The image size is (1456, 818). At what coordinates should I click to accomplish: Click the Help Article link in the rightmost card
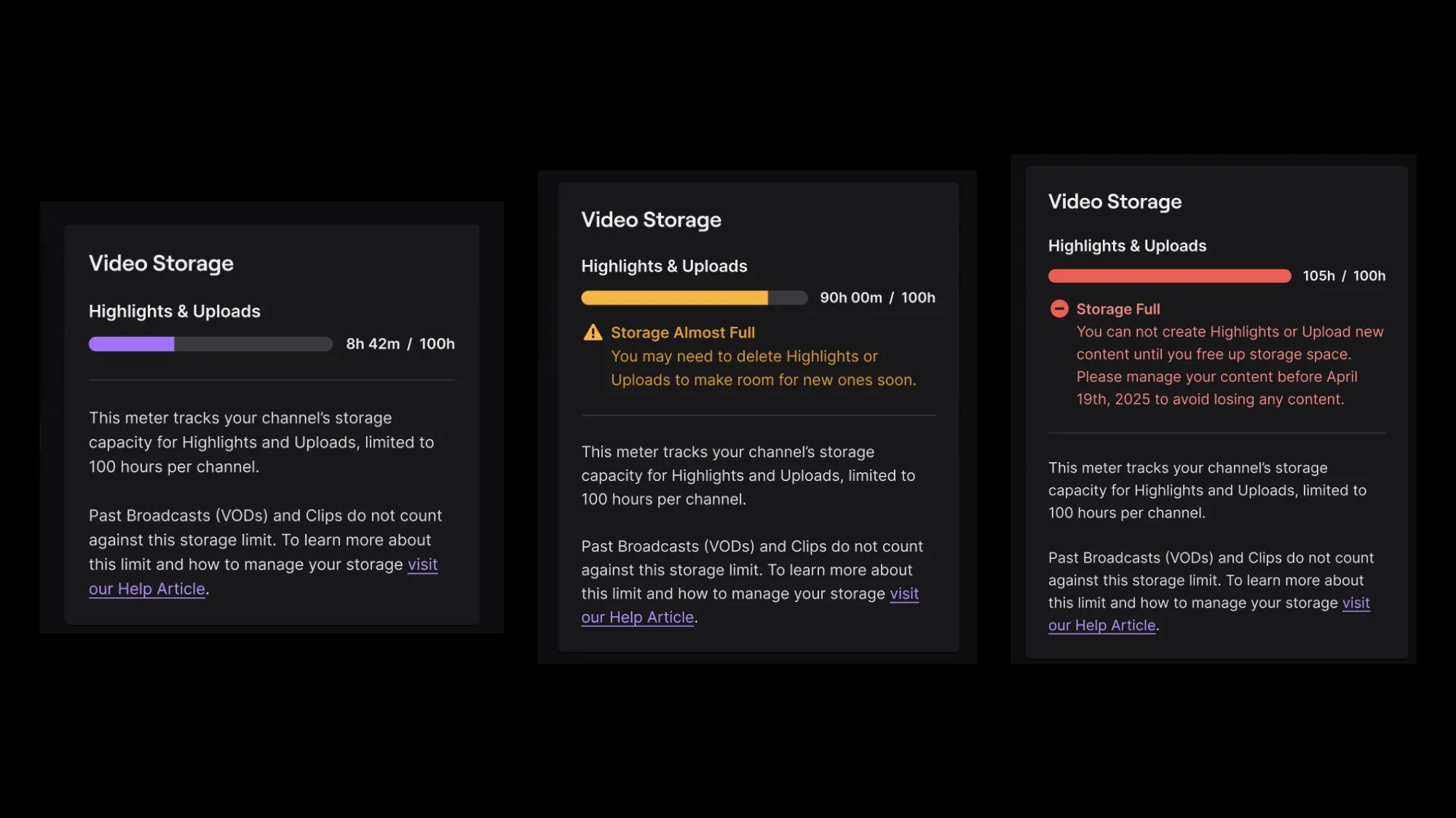tap(1101, 625)
